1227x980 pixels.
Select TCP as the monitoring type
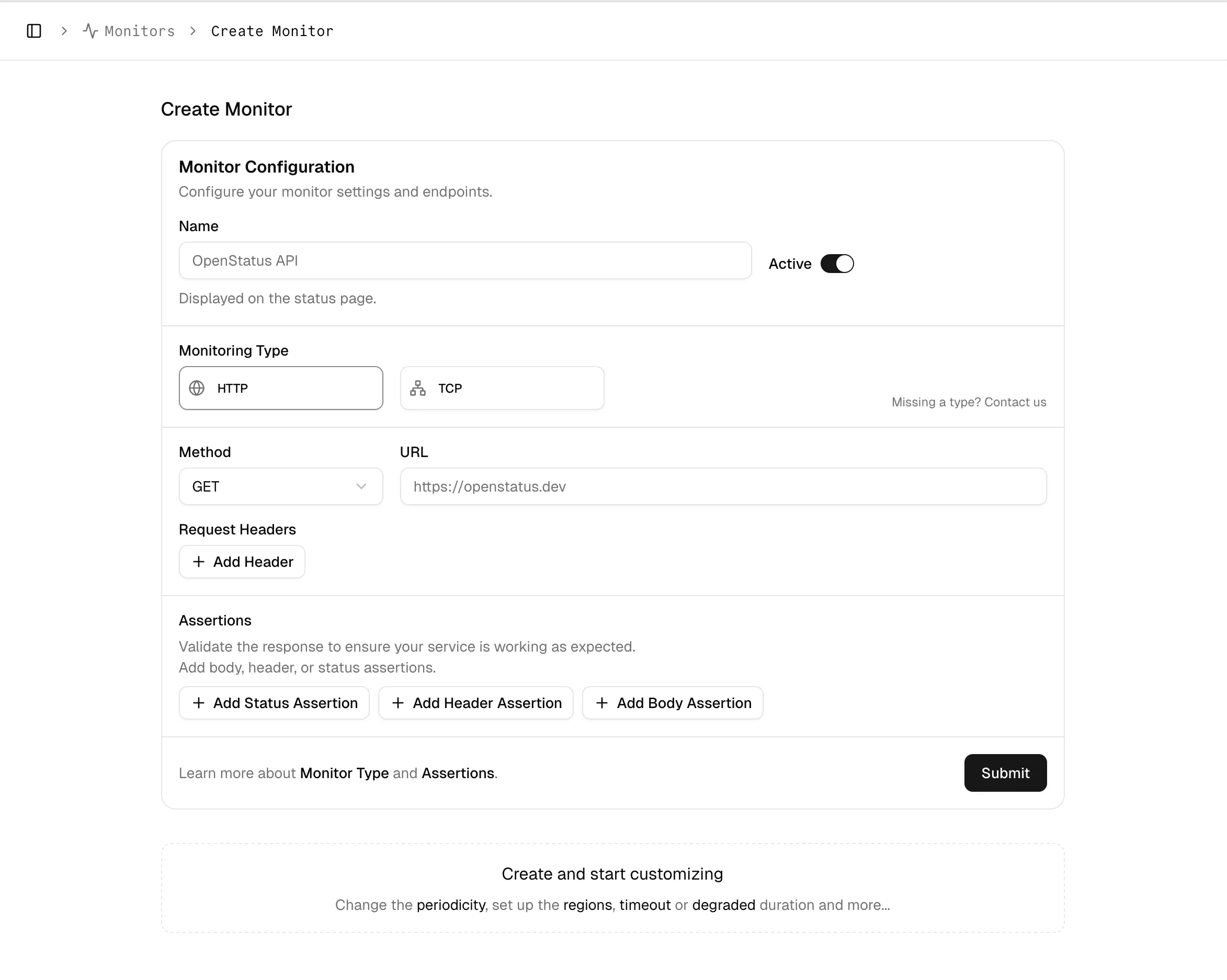coord(502,388)
